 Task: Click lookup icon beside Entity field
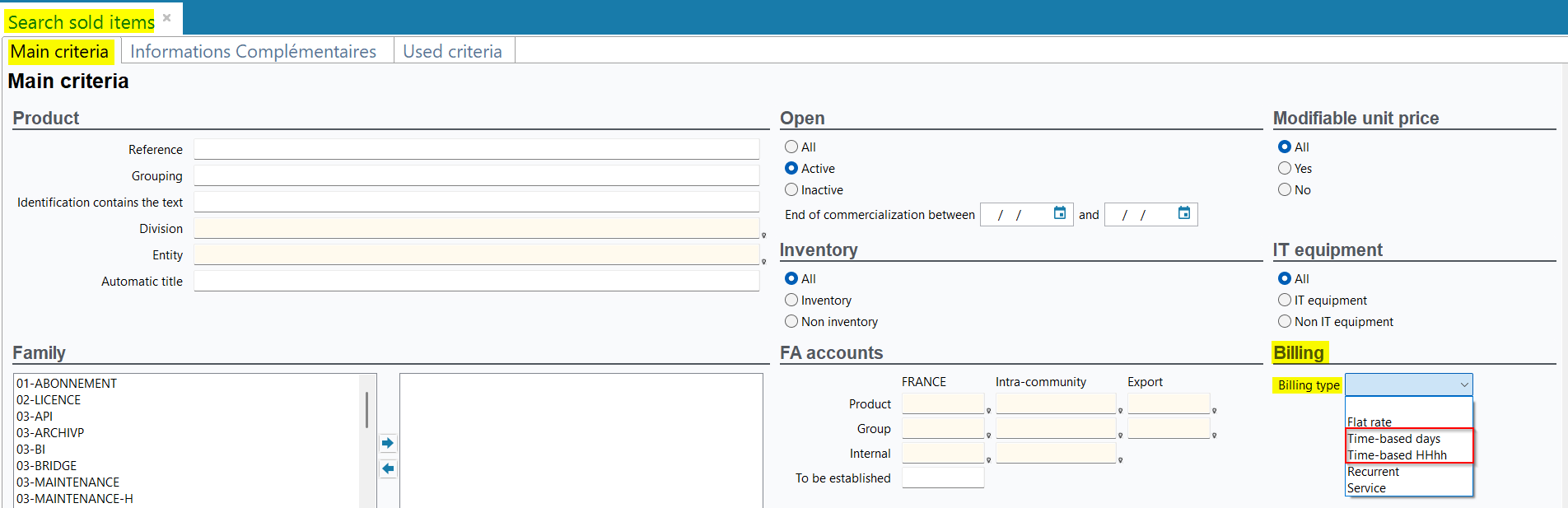pos(763,262)
